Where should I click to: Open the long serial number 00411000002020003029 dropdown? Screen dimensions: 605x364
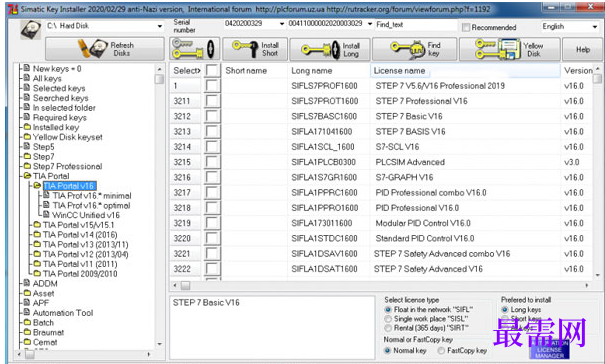(x=370, y=24)
